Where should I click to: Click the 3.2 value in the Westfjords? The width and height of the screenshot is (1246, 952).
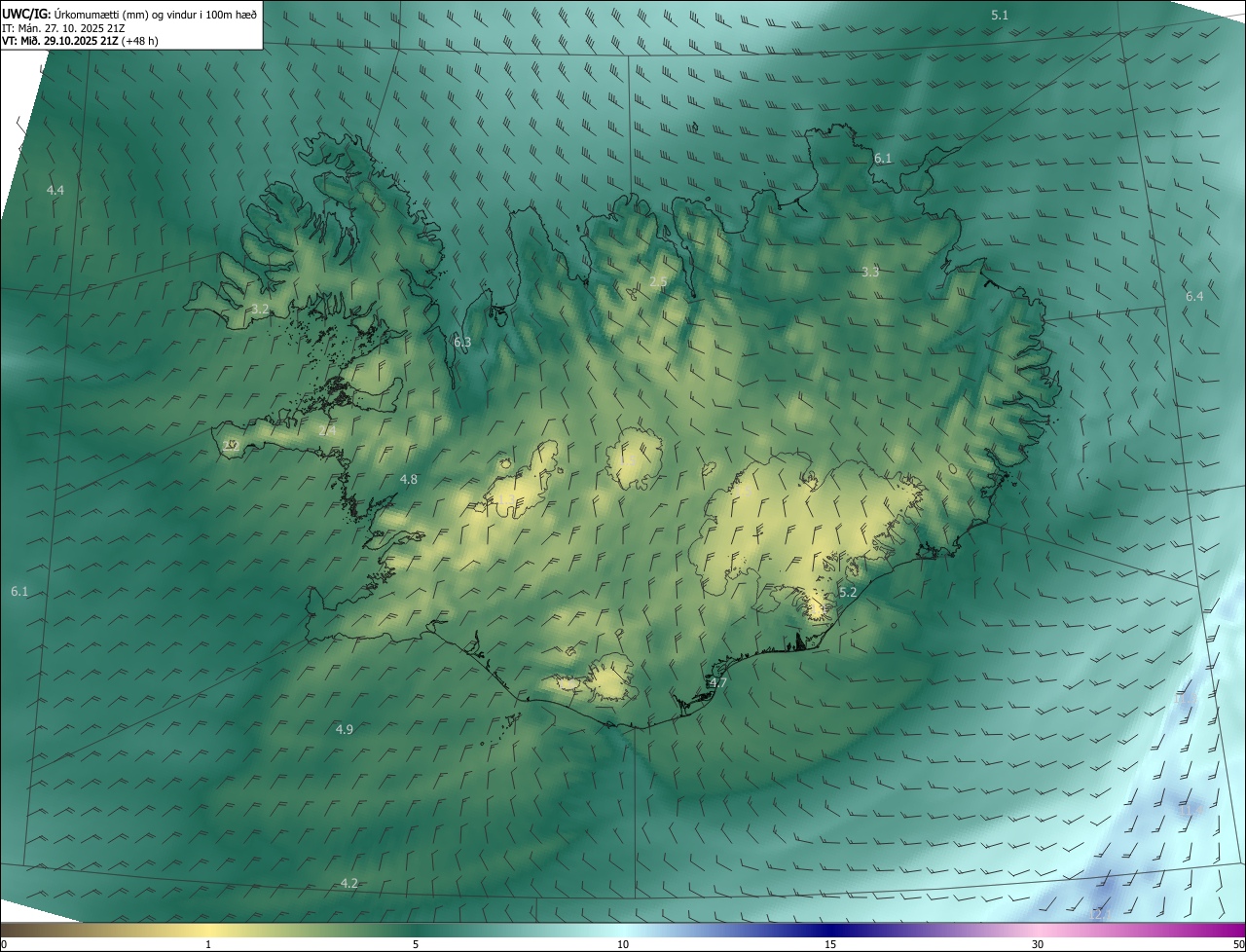(260, 309)
